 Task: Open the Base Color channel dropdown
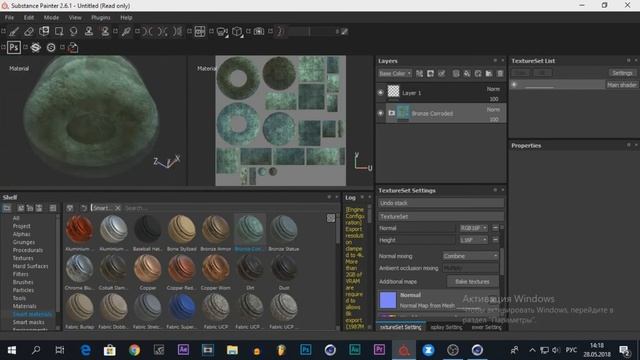pyautogui.click(x=395, y=73)
